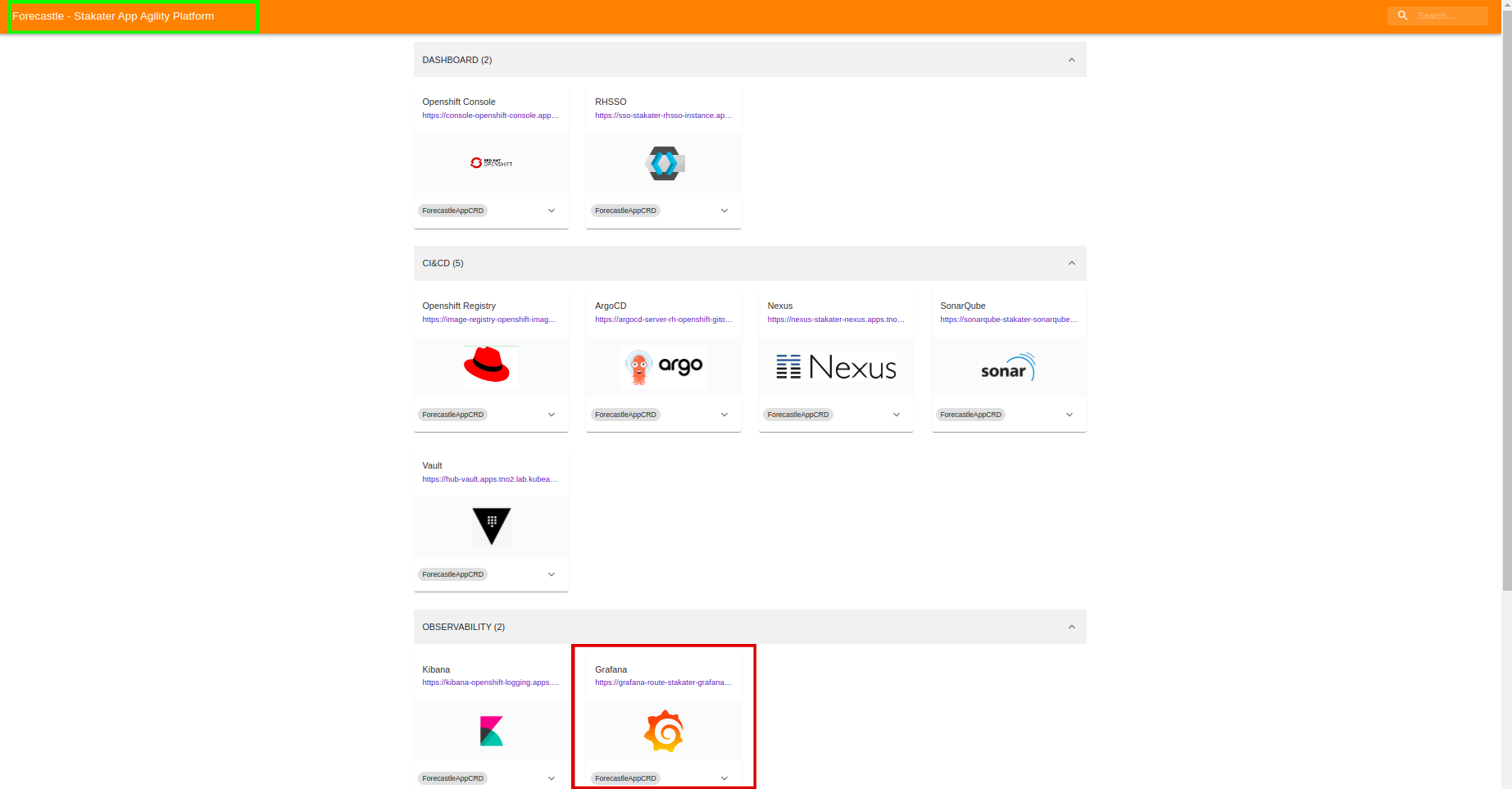
Task: Click the Forecastle page title in header
Action: tap(113, 16)
